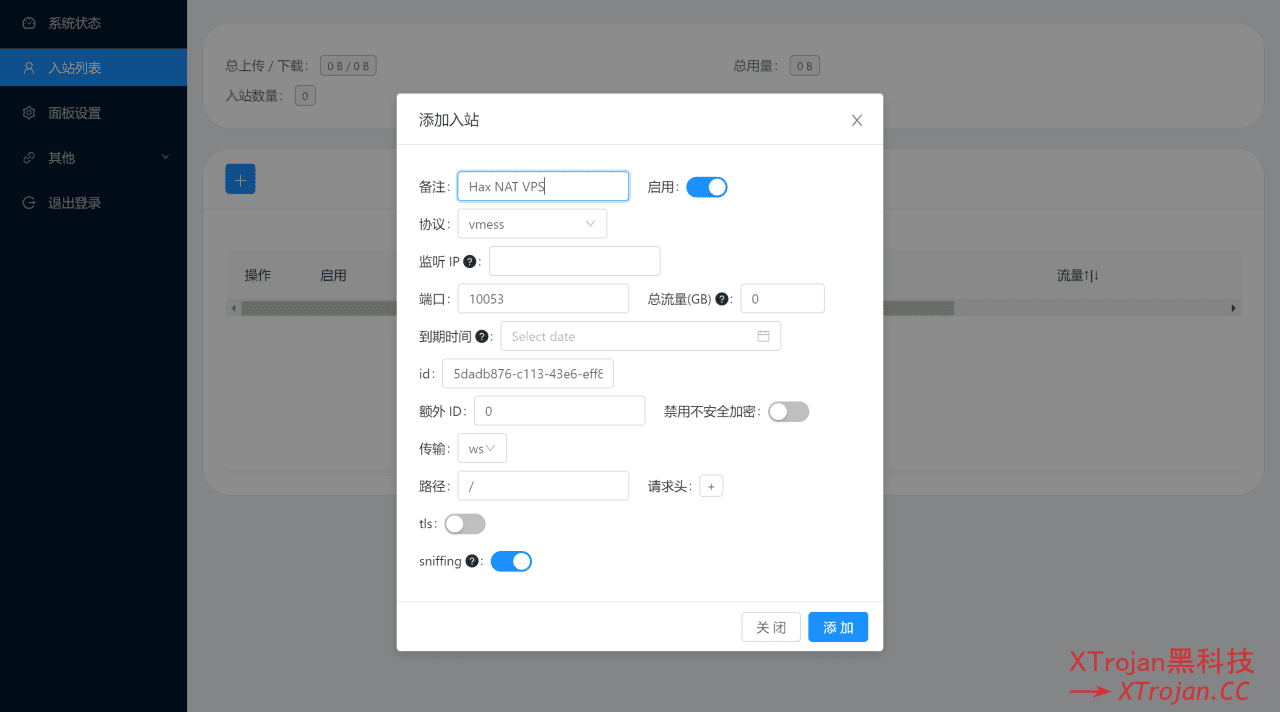Disable the 启用 toggle
The image size is (1280, 712).
point(707,186)
